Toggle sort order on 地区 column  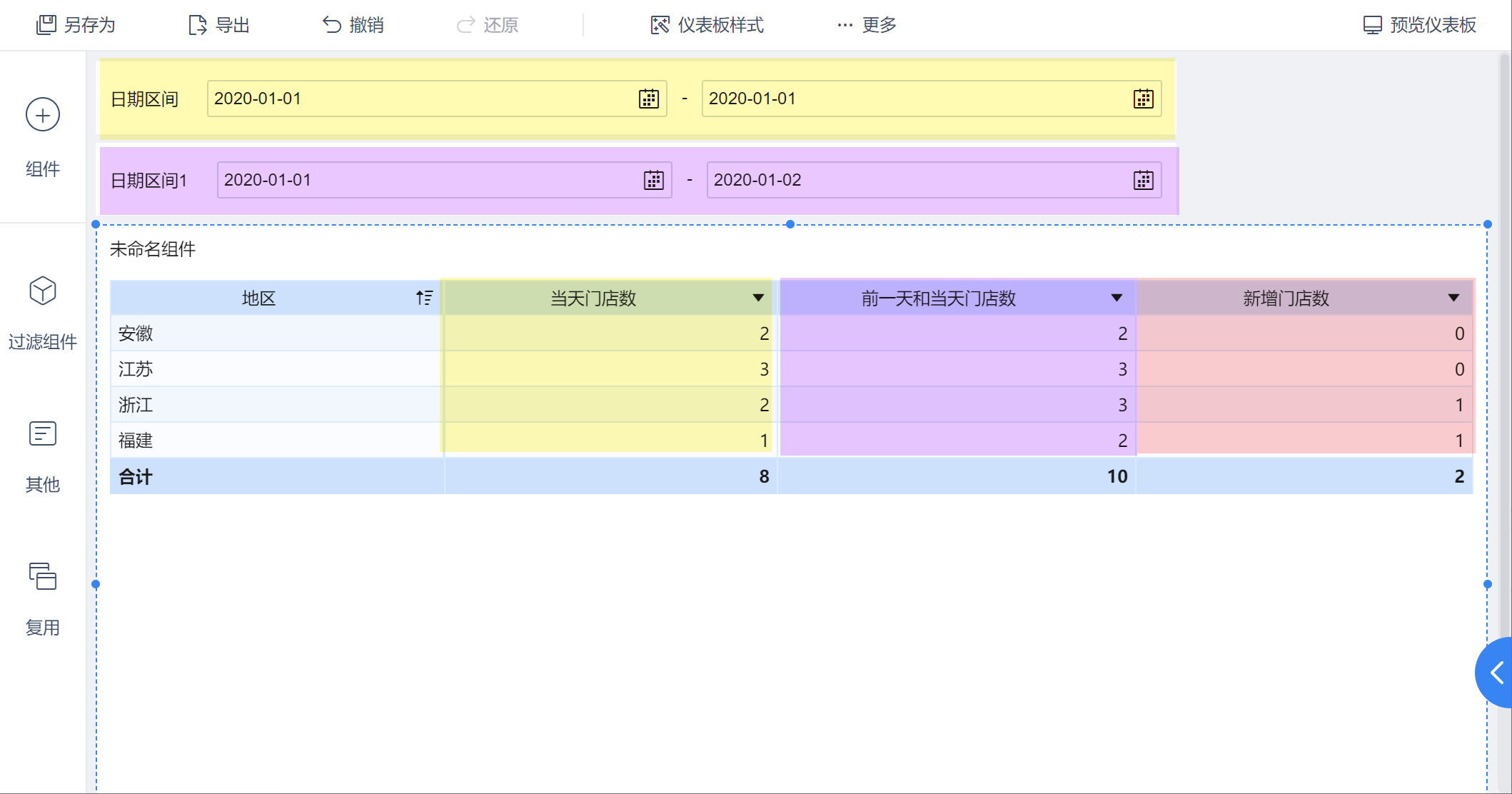click(x=424, y=298)
